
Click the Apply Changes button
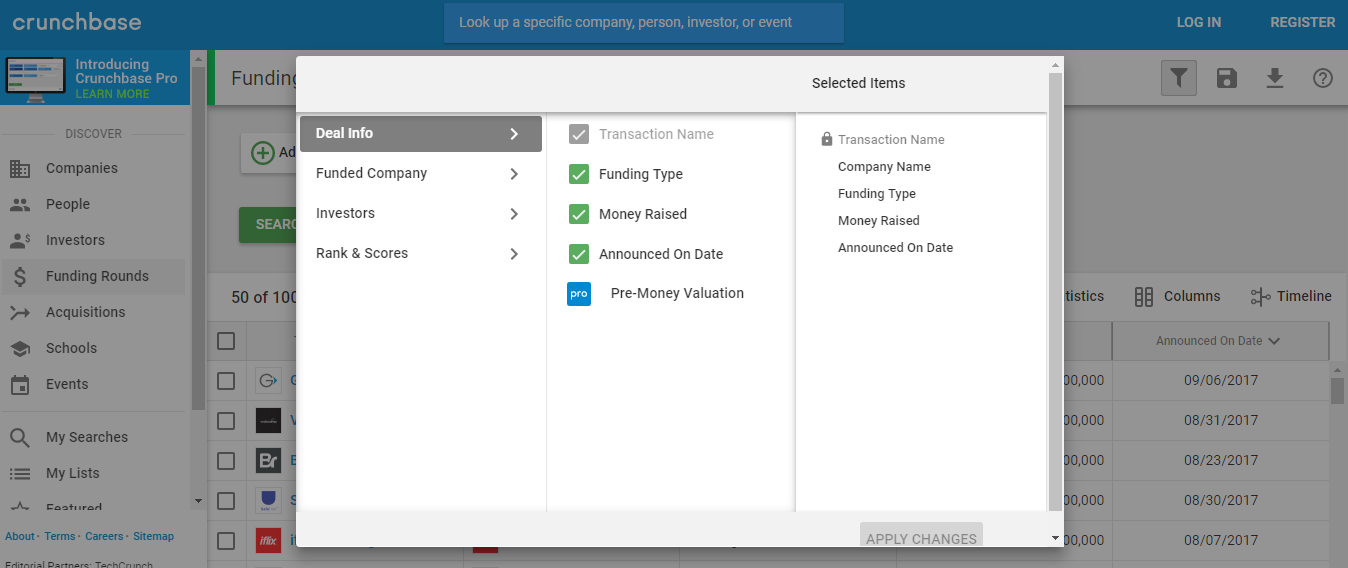tap(921, 538)
